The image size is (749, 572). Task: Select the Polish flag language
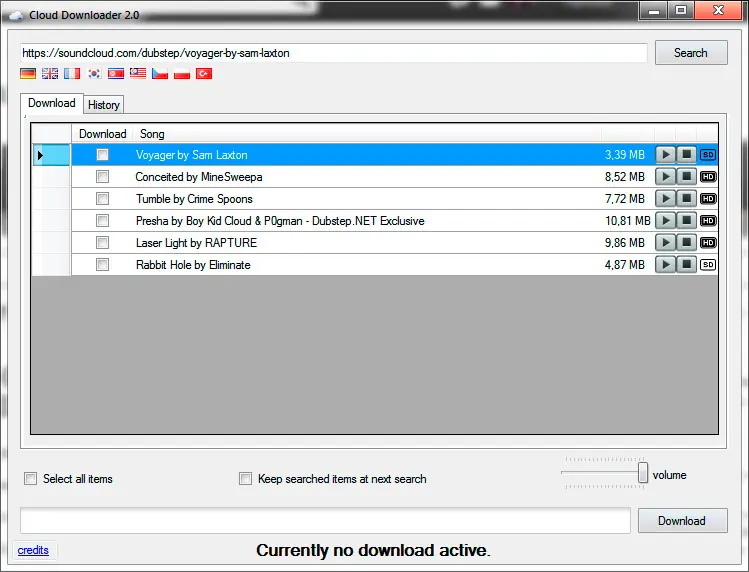click(182, 74)
